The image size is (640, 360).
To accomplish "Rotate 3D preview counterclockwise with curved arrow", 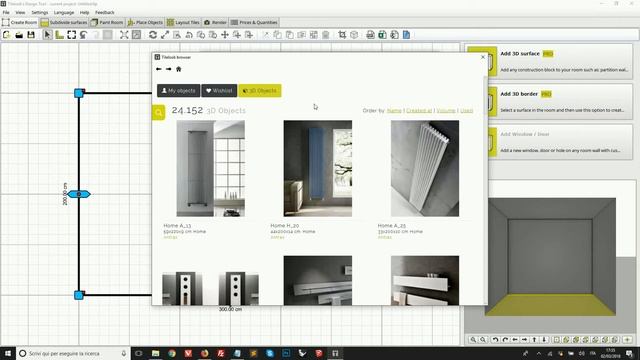I will (x=495, y=340).
